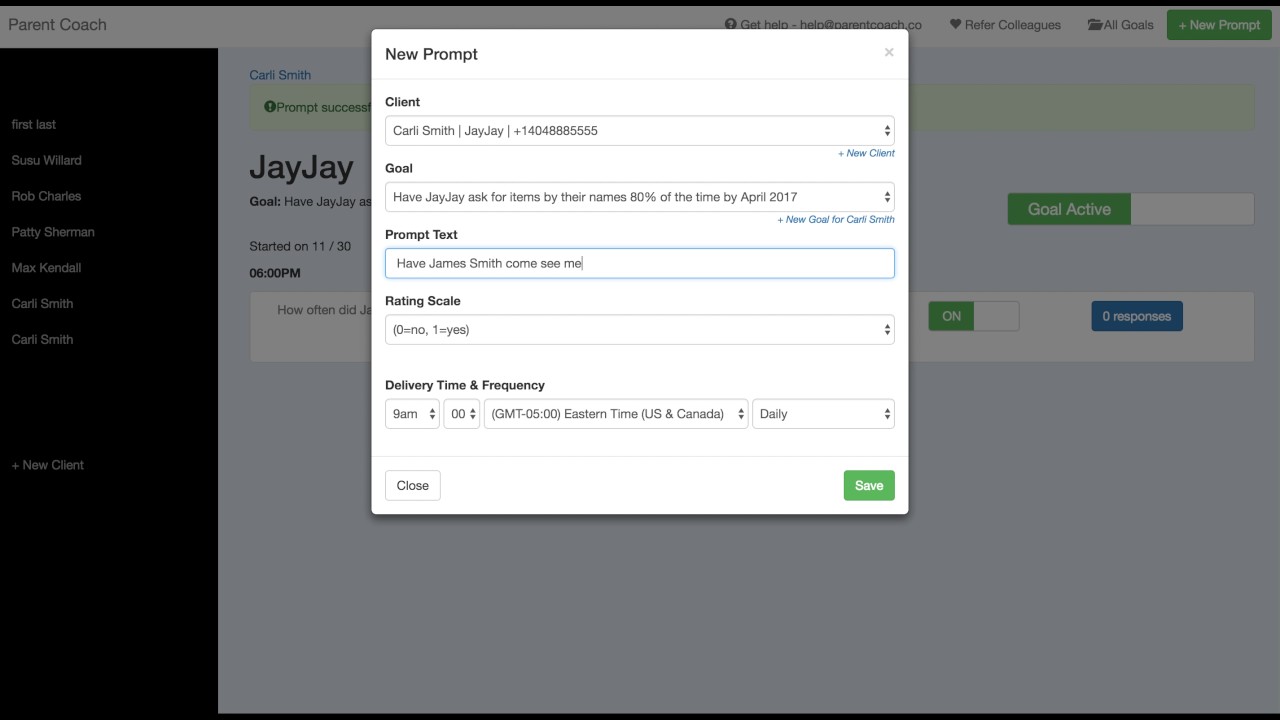Toggle the prompt ON switch

point(974,316)
